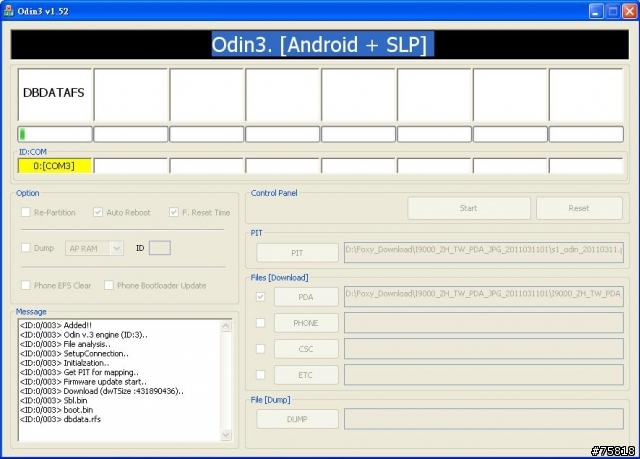The image size is (640, 459).
Task: Click the 'Initialzation..' log line
Action: [x=64, y=363]
